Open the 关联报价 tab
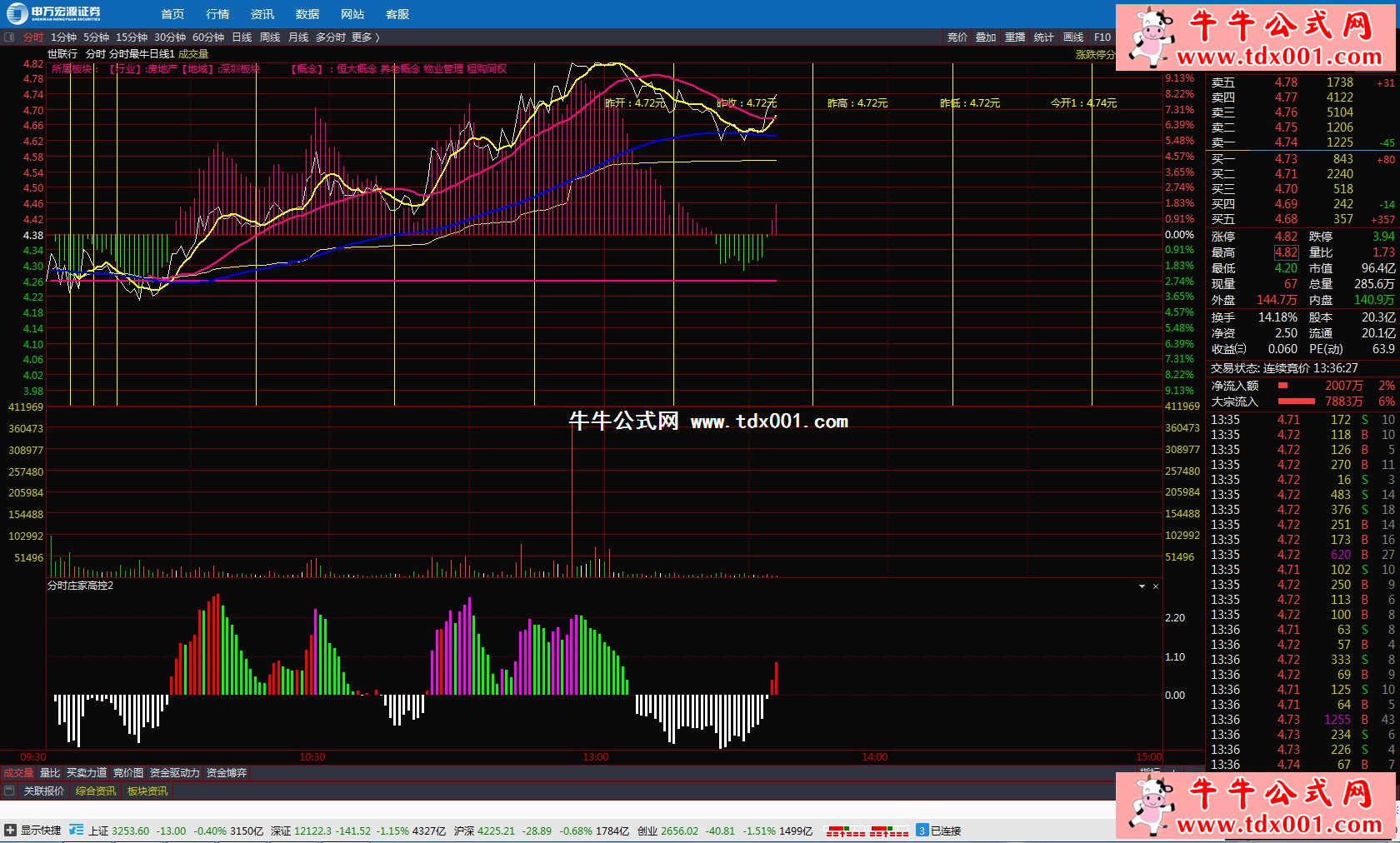 pyautogui.click(x=44, y=791)
